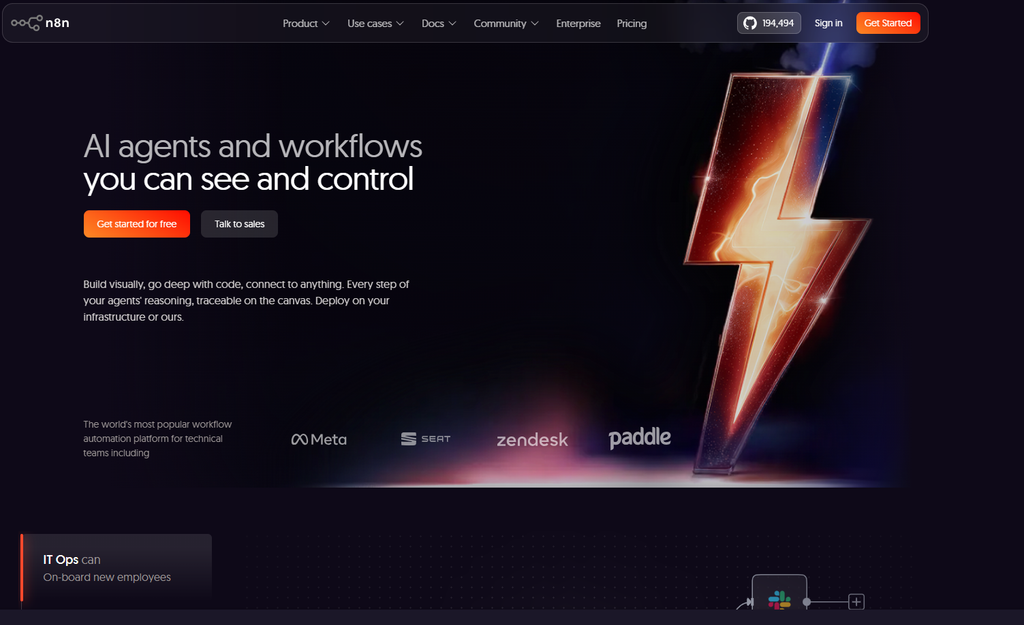Select the IT Ops can tab
Image resolution: width=1024 pixels, height=625 pixels.
[x=116, y=568]
